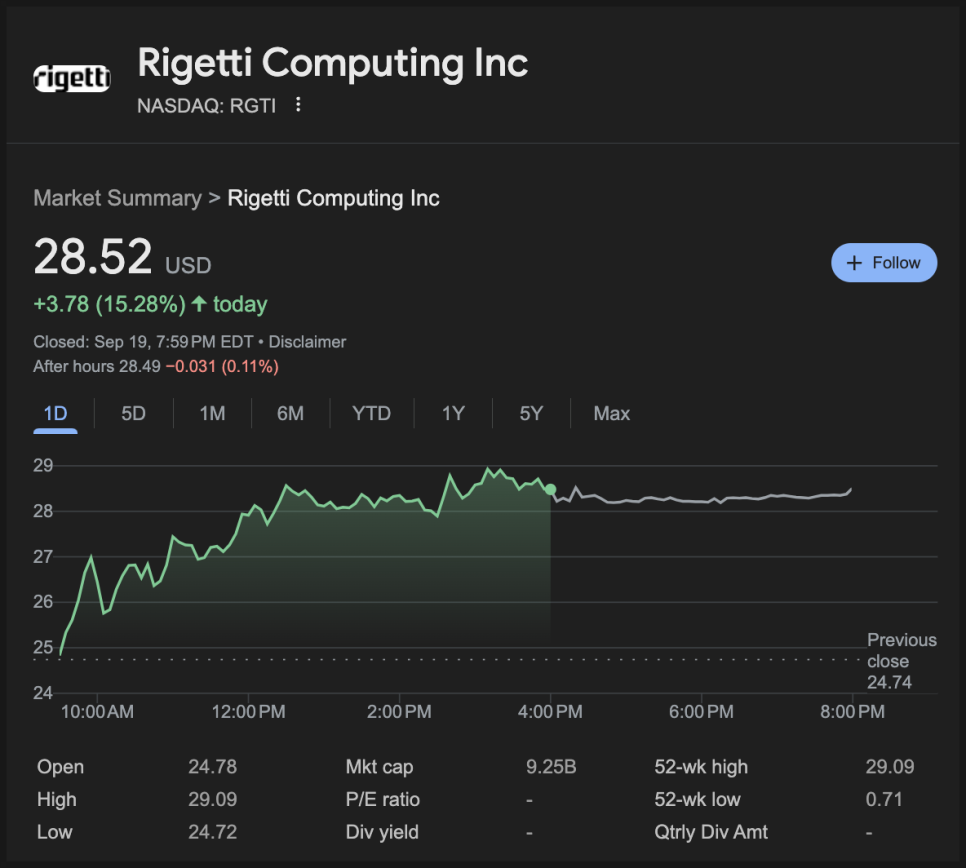Click the Rigetti company logo
The height and width of the screenshot is (868, 966).
(x=72, y=78)
